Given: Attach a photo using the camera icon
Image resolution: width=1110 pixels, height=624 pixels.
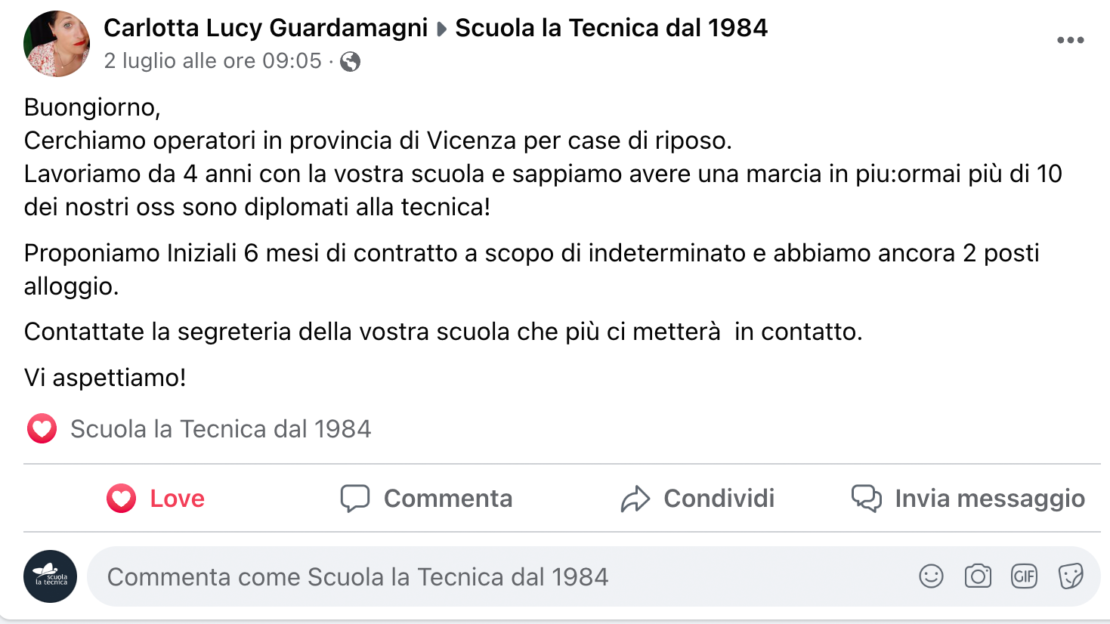Looking at the screenshot, I should (977, 576).
